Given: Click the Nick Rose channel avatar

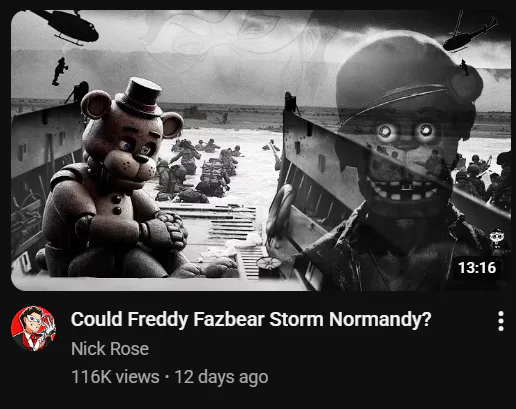Looking at the screenshot, I should coord(33,329).
